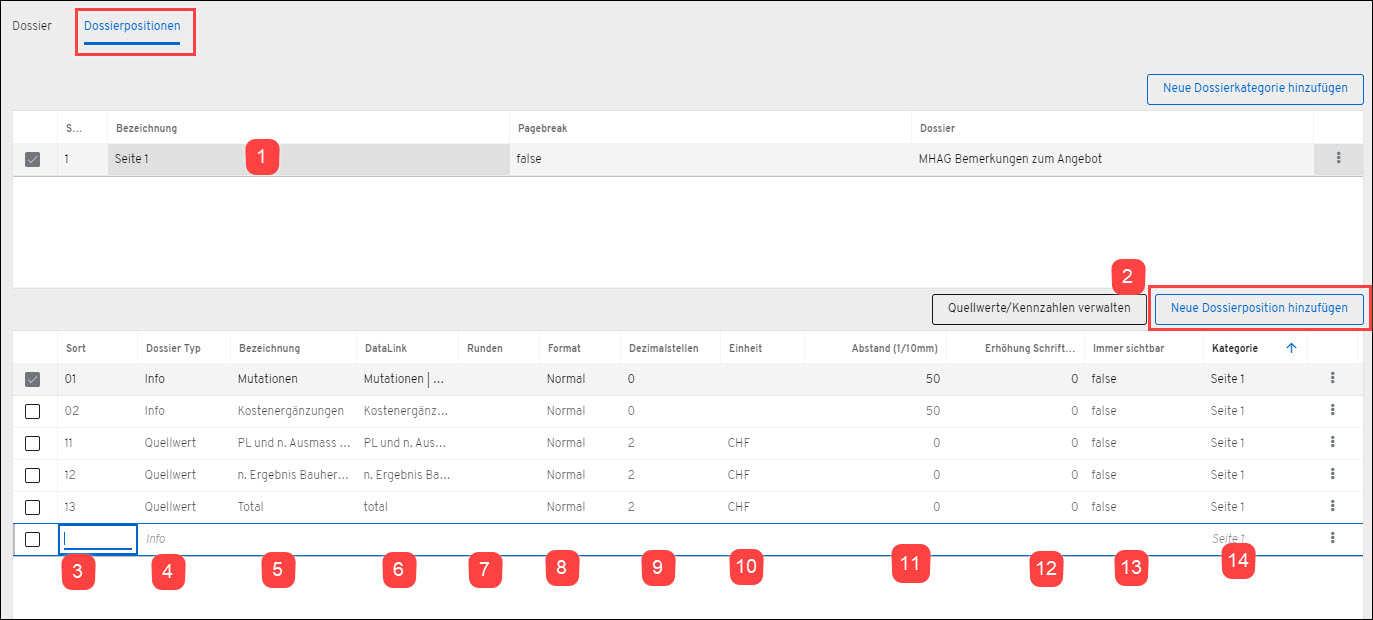
Task: Open three-dot menu for Total row
Action: click(1332, 506)
